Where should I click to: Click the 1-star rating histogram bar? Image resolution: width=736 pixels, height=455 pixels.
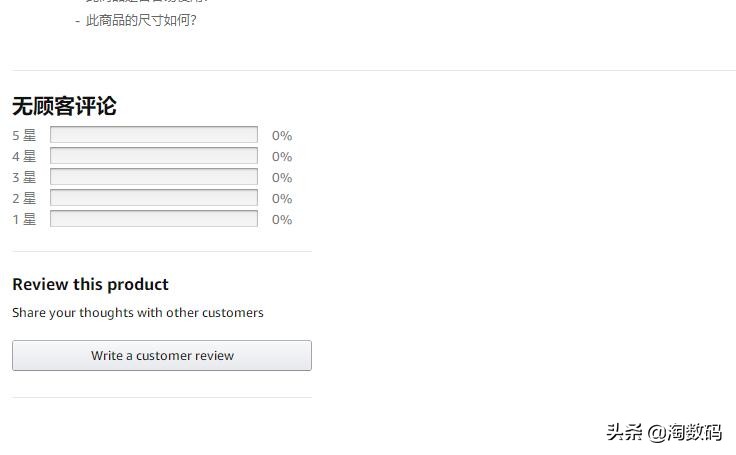[154, 219]
